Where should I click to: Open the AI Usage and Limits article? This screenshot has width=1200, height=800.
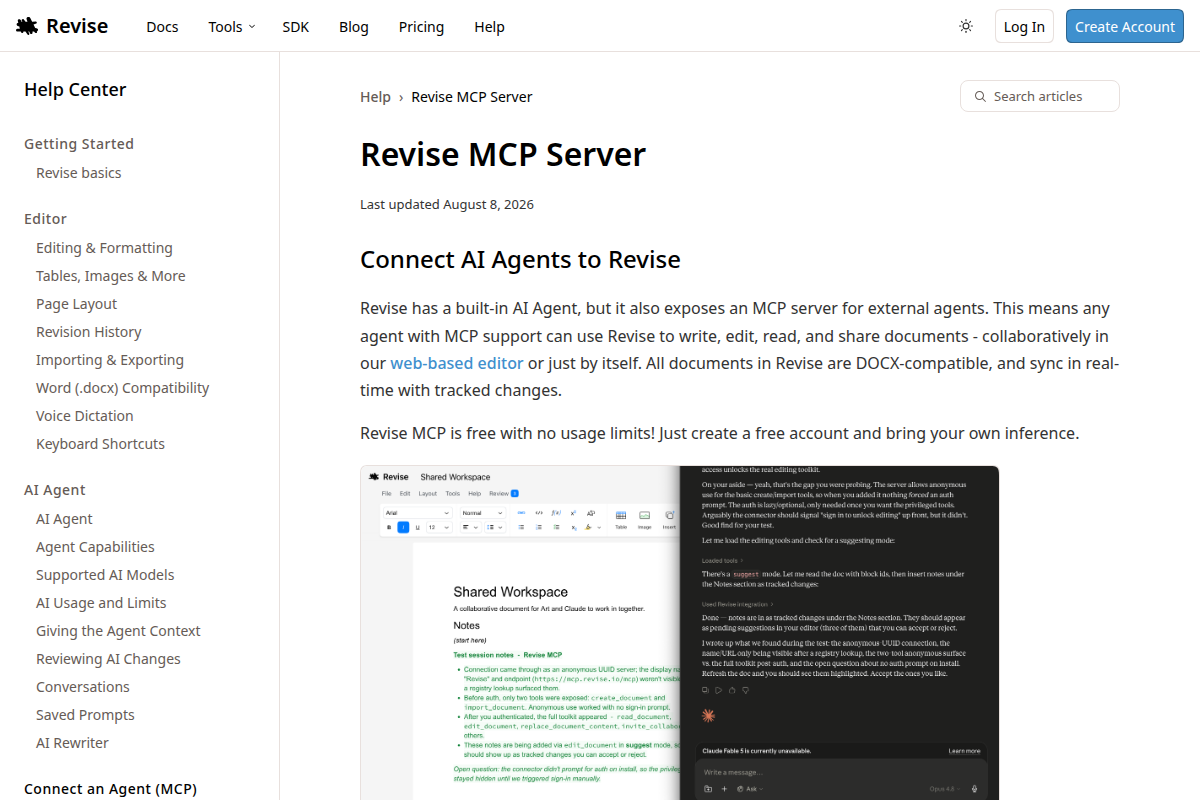(101, 603)
